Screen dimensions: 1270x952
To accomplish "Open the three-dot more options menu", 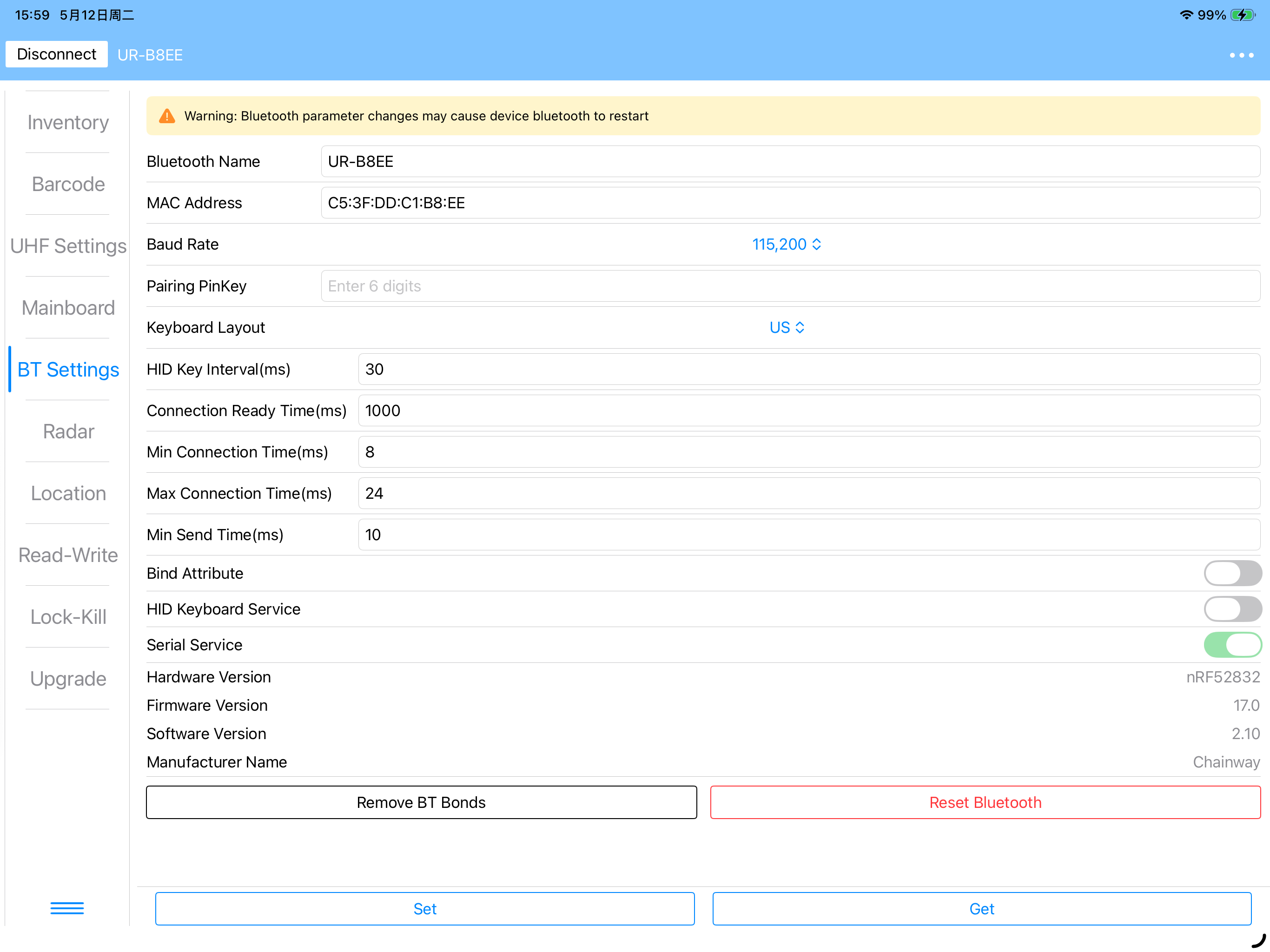I will [1241, 55].
